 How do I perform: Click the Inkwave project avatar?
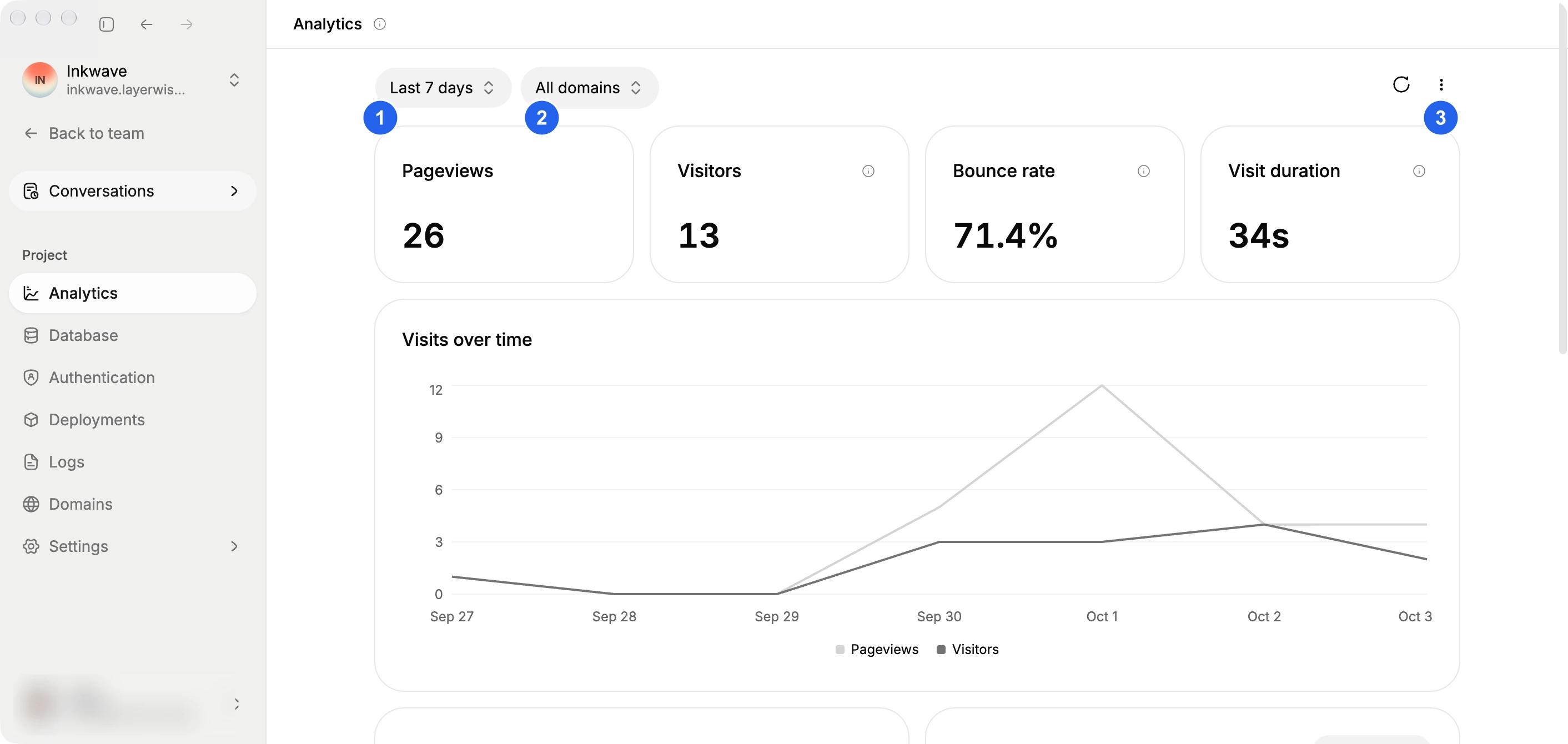point(39,80)
